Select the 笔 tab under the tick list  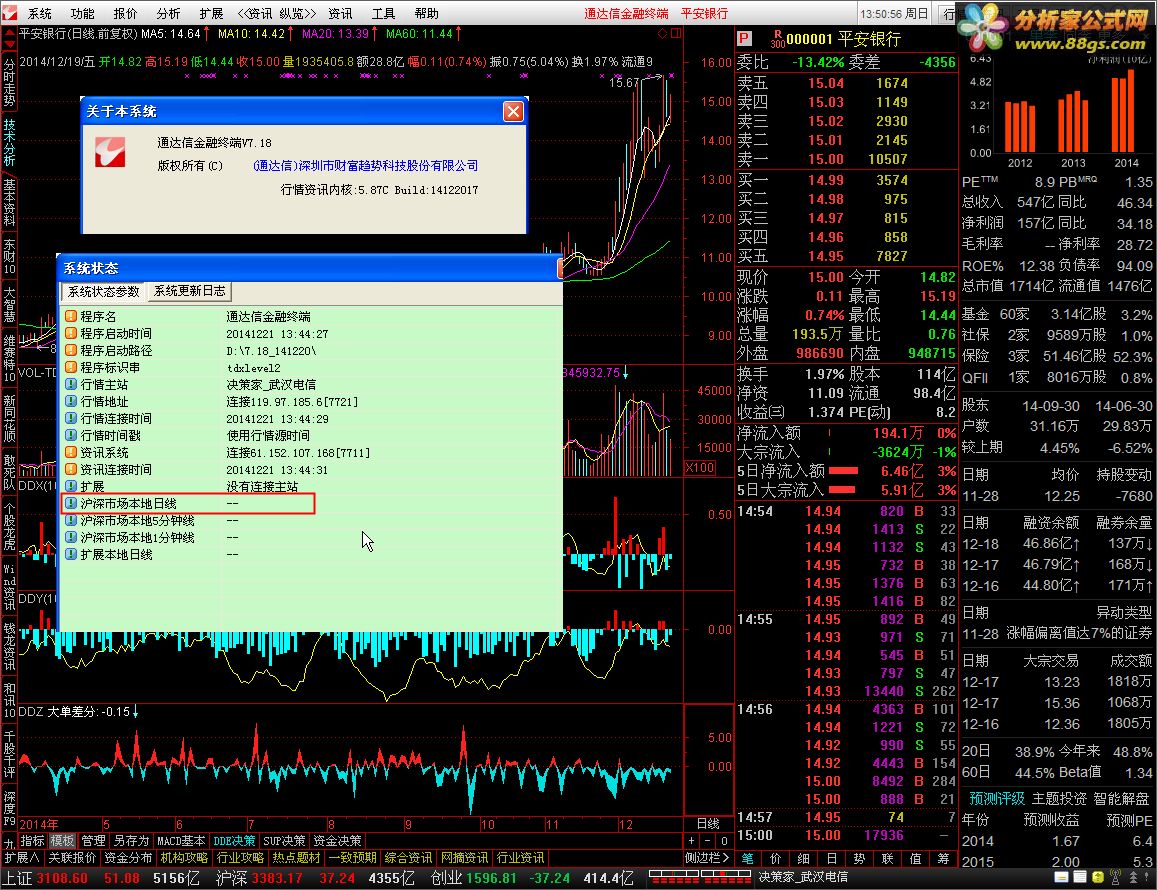pyautogui.click(x=747, y=858)
